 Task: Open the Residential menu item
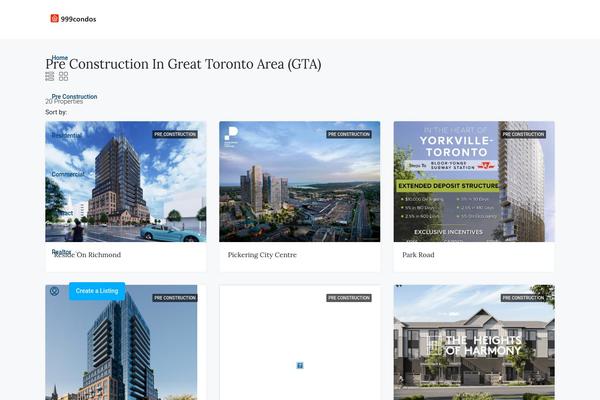click(x=67, y=136)
